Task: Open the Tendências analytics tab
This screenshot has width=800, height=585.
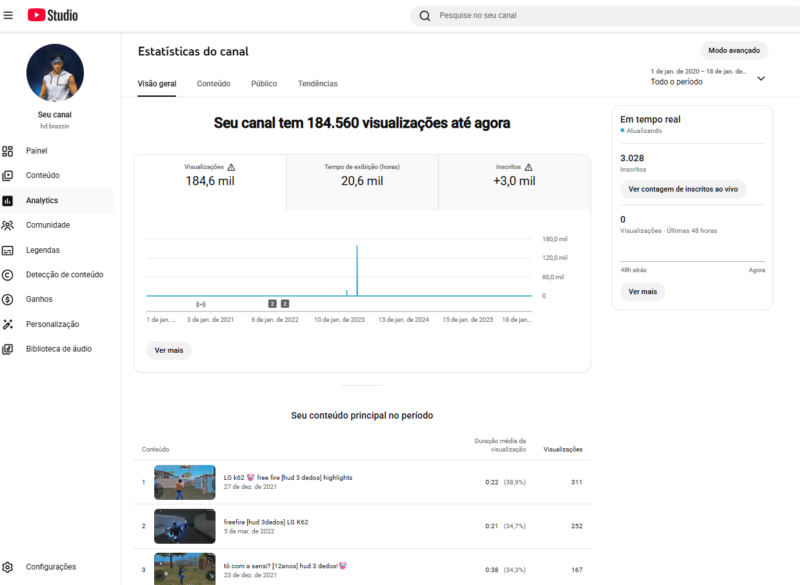Action: [318, 84]
